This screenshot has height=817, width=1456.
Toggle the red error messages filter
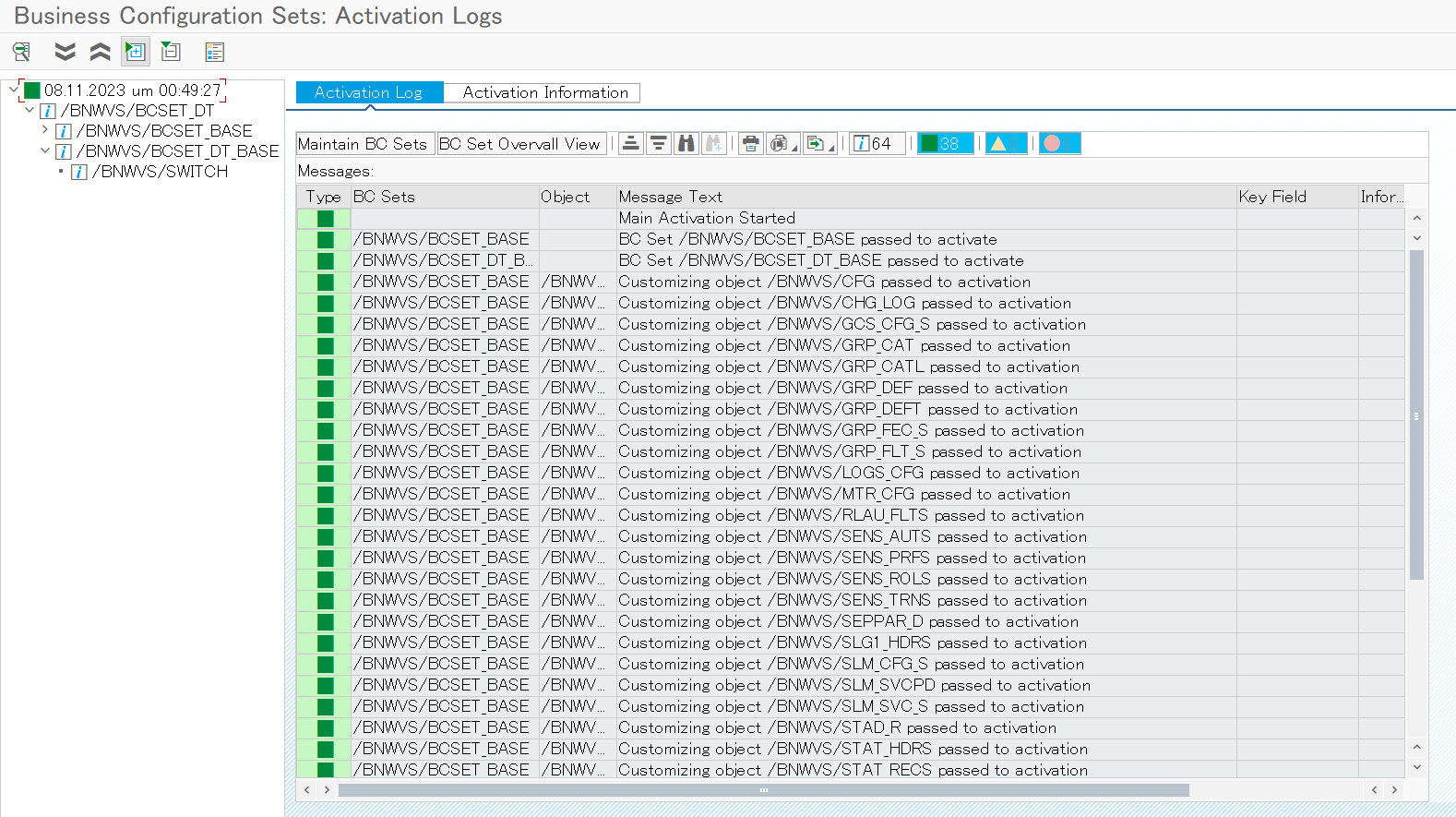[x=1058, y=143]
